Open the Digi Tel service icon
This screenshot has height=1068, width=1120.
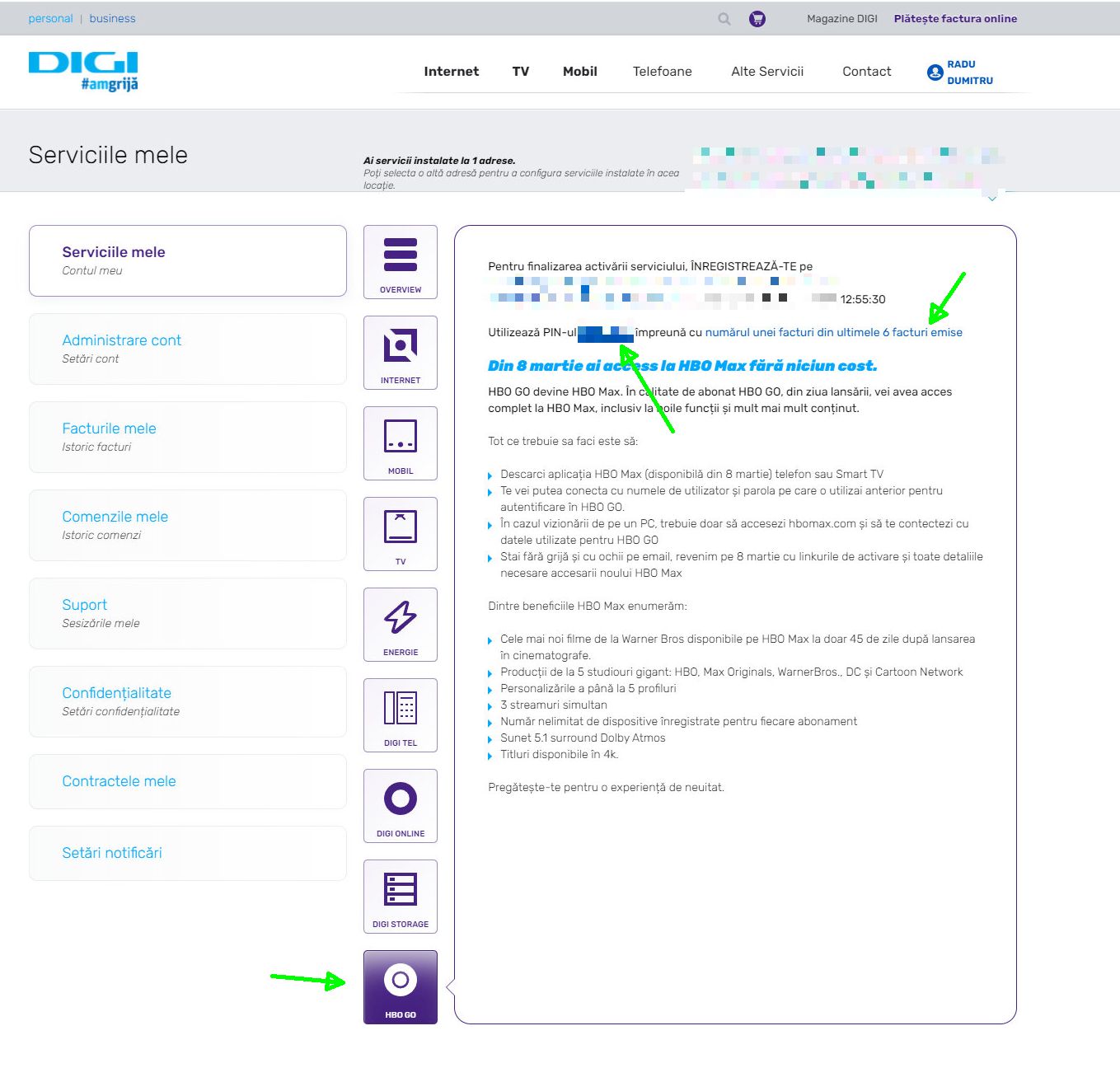tap(401, 715)
